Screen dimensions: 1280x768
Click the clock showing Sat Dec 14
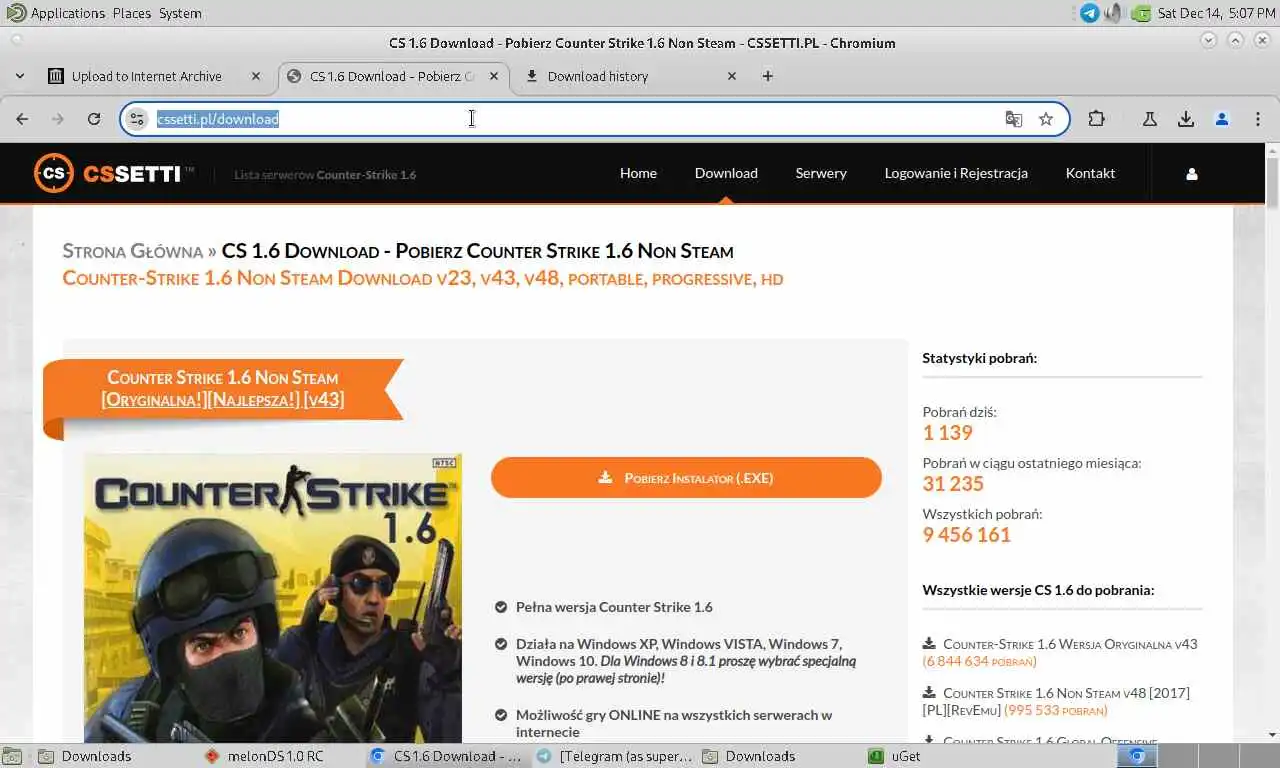coord(1216,13)
